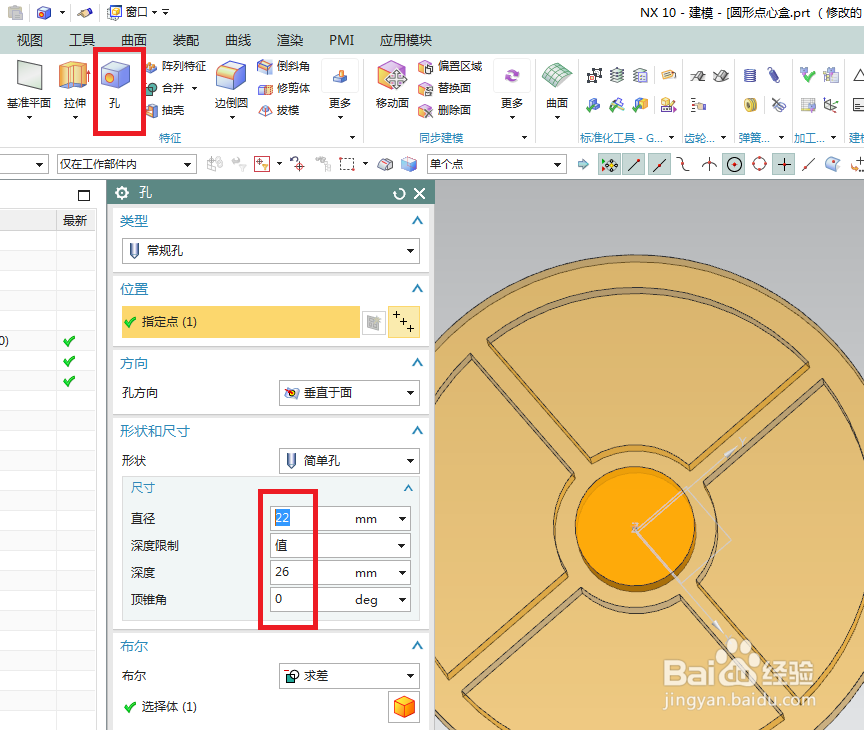
Task: Collapse the 方向 section
Action: tap(417, 363)
